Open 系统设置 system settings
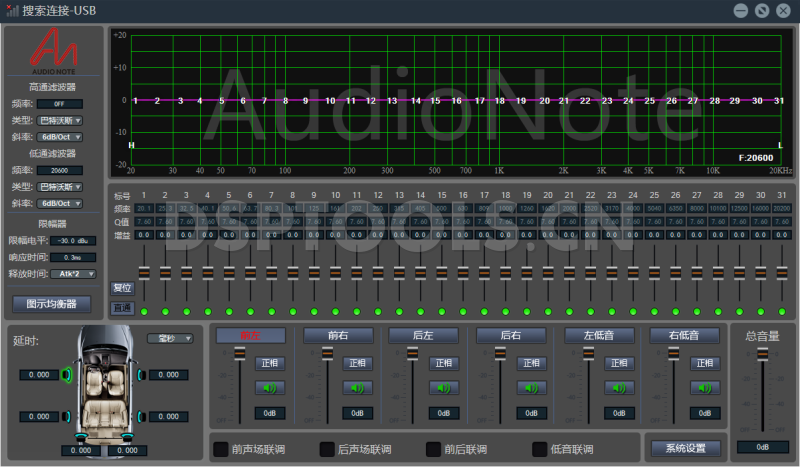 point(685,448)
